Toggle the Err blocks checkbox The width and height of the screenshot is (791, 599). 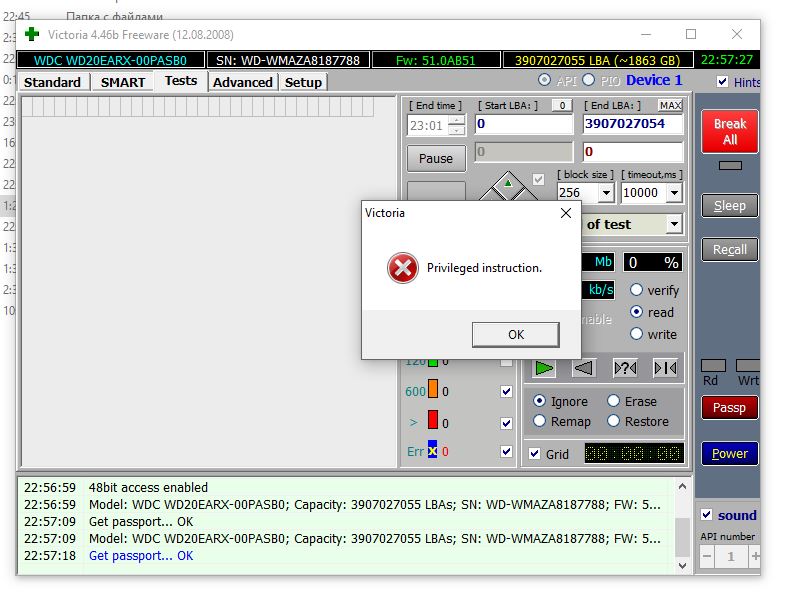(506, 452)
